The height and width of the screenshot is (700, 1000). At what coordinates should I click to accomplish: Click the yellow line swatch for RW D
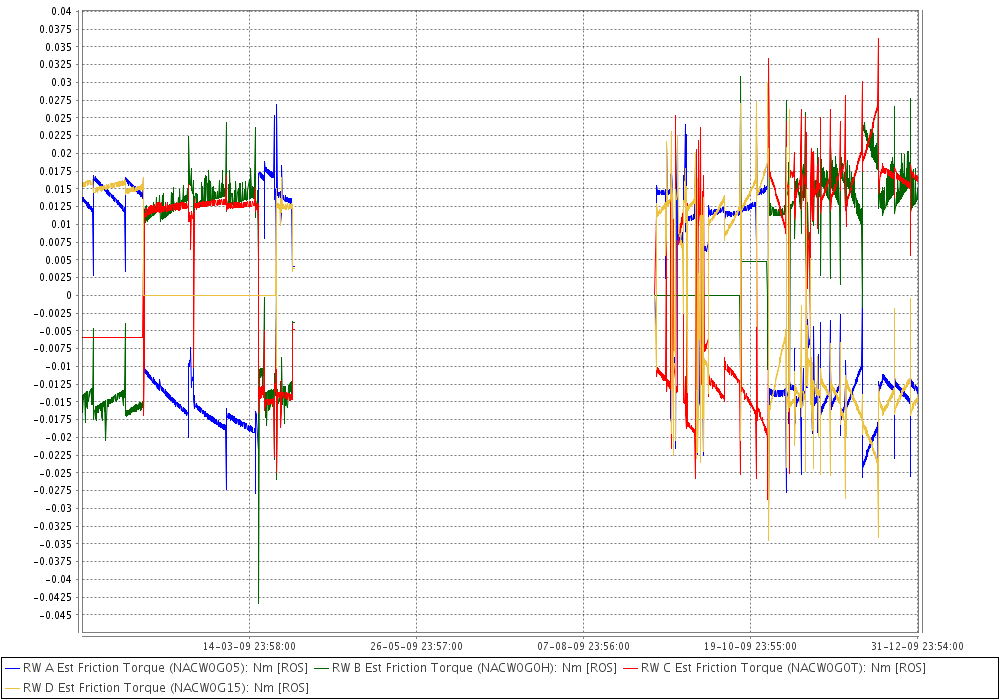click(x=12, y=688)
